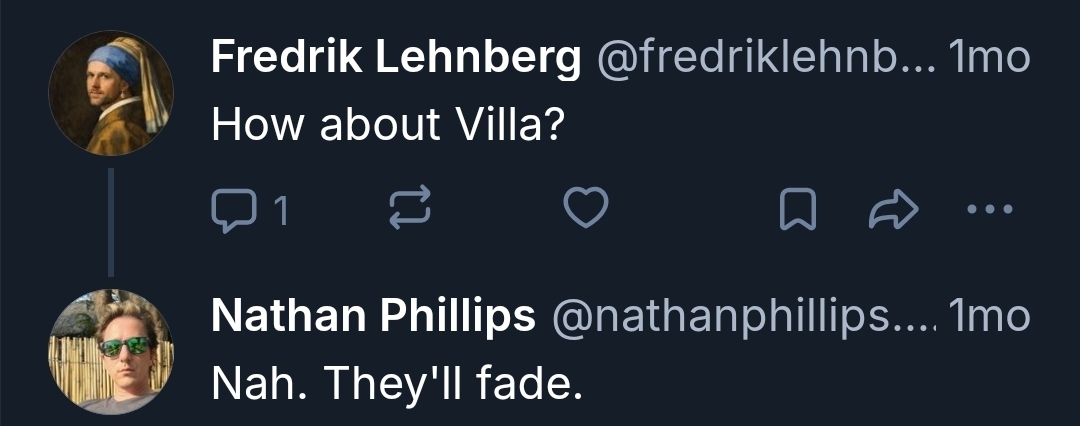Bookmark Fredrik Lehnberg's post

tap(796, 210)
